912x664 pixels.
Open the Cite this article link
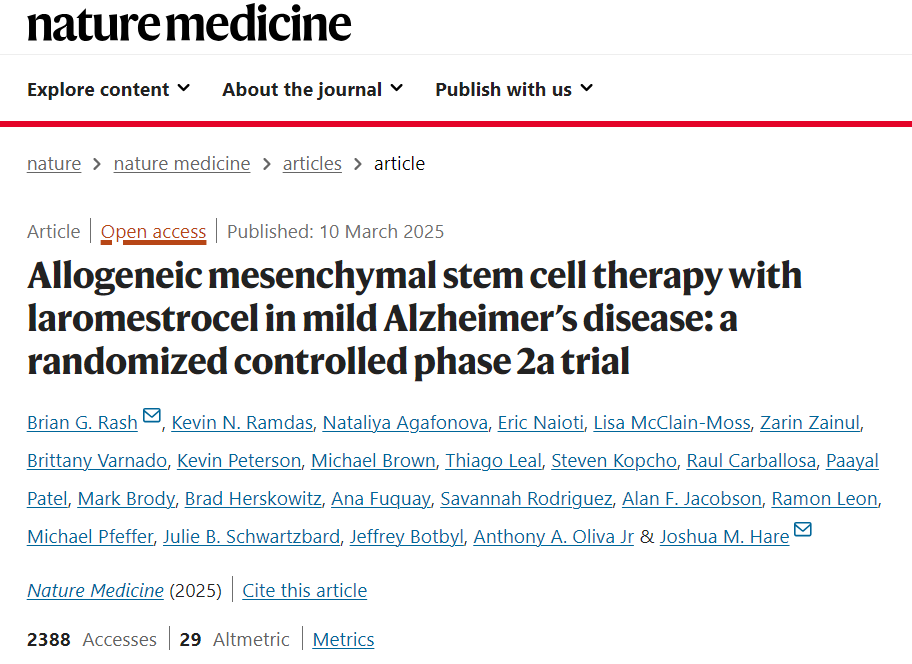click(x=305, y=590)
